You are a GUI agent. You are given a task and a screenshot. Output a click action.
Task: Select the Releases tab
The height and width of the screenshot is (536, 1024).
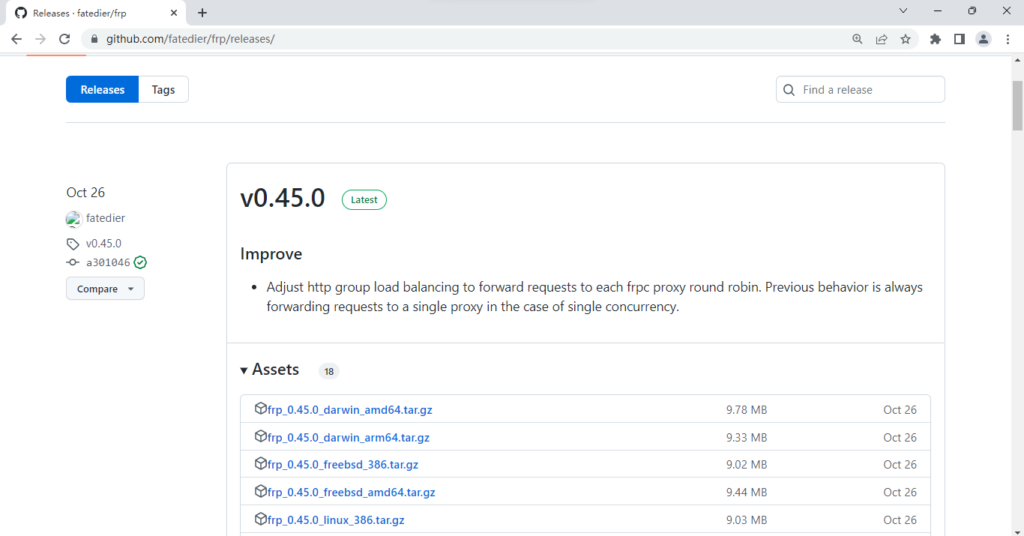(x=102, y=89)
